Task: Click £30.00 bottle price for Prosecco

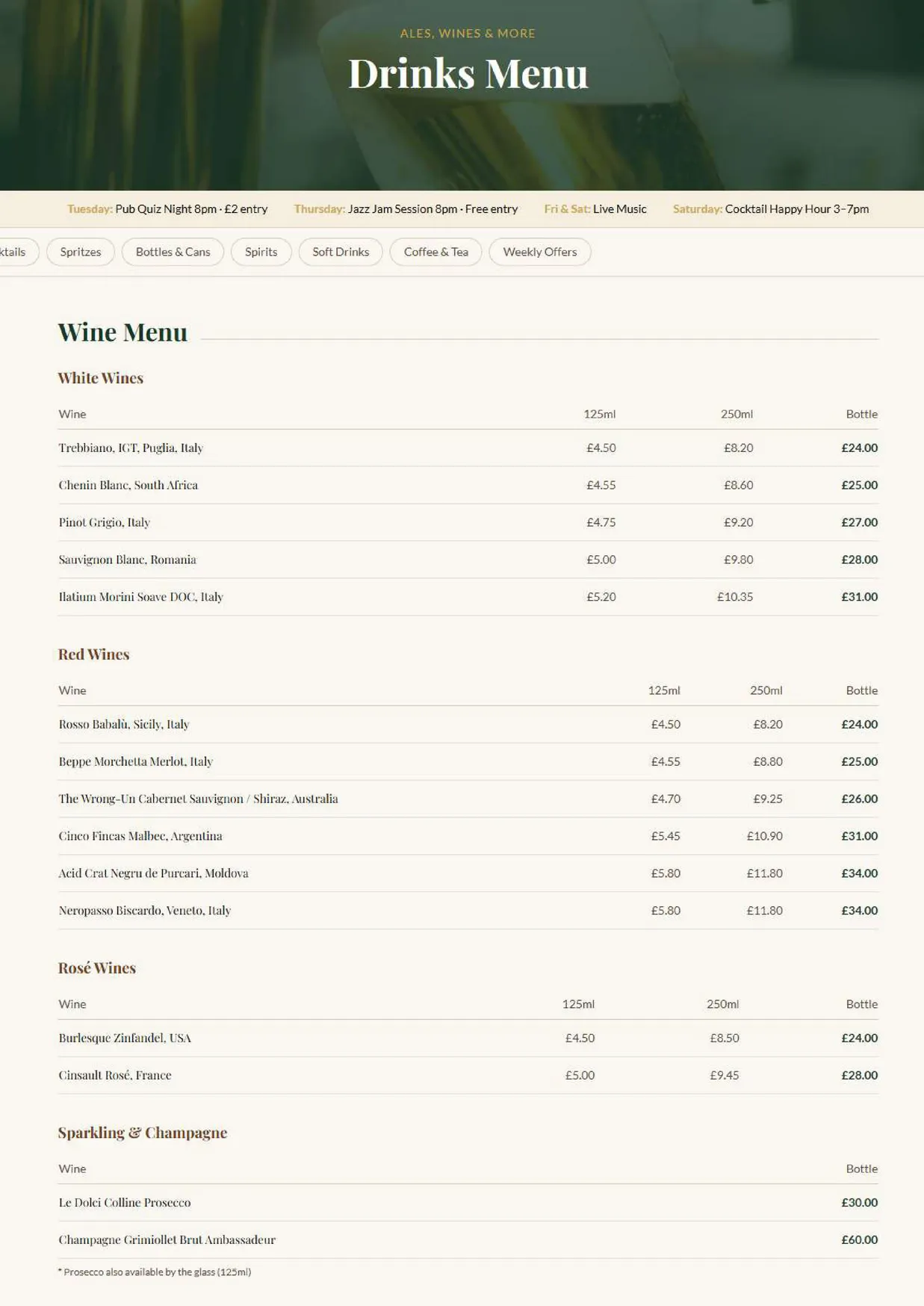Action: coord(859,1202)
